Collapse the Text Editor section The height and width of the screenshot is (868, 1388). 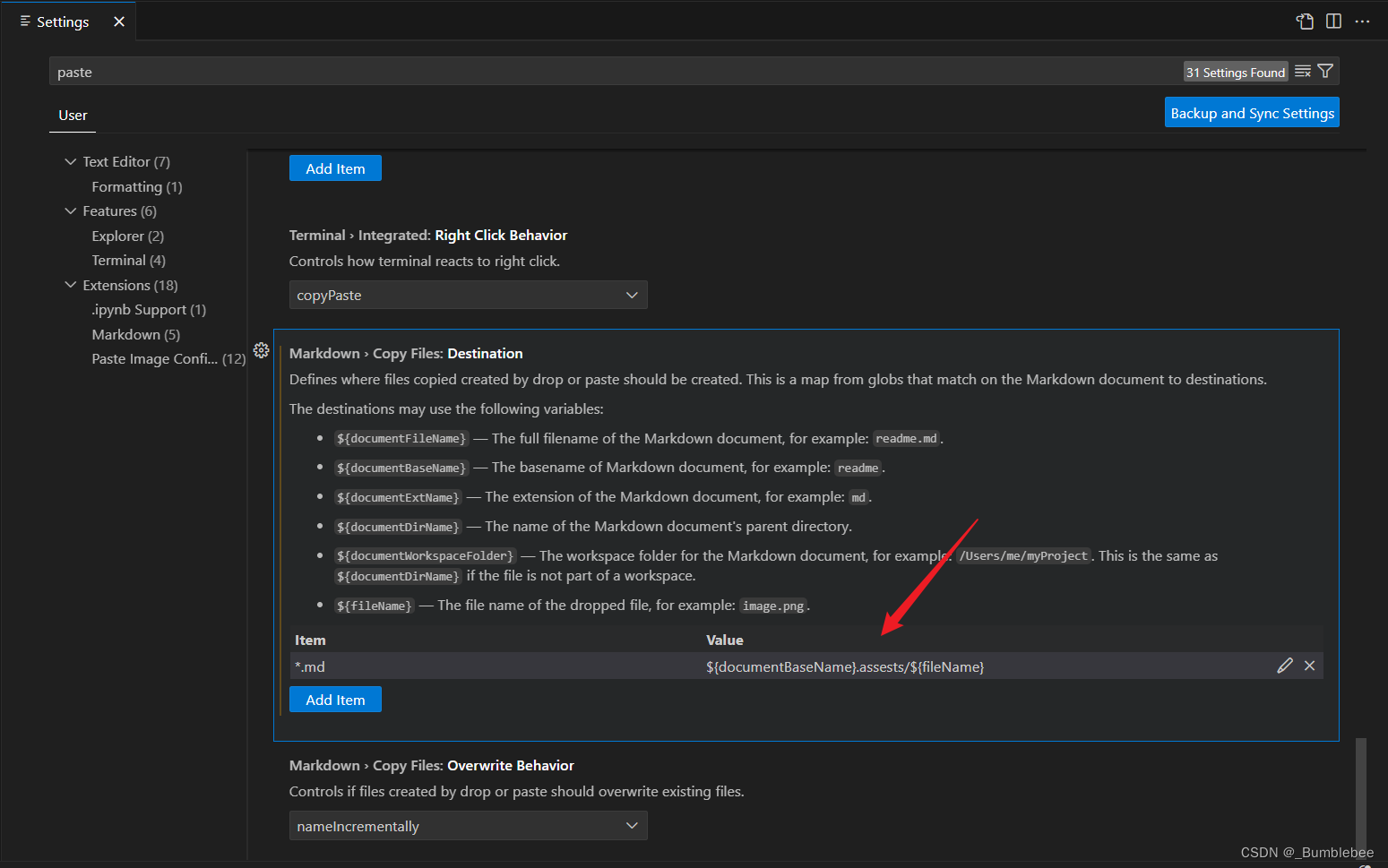click(x=71, y=161)
